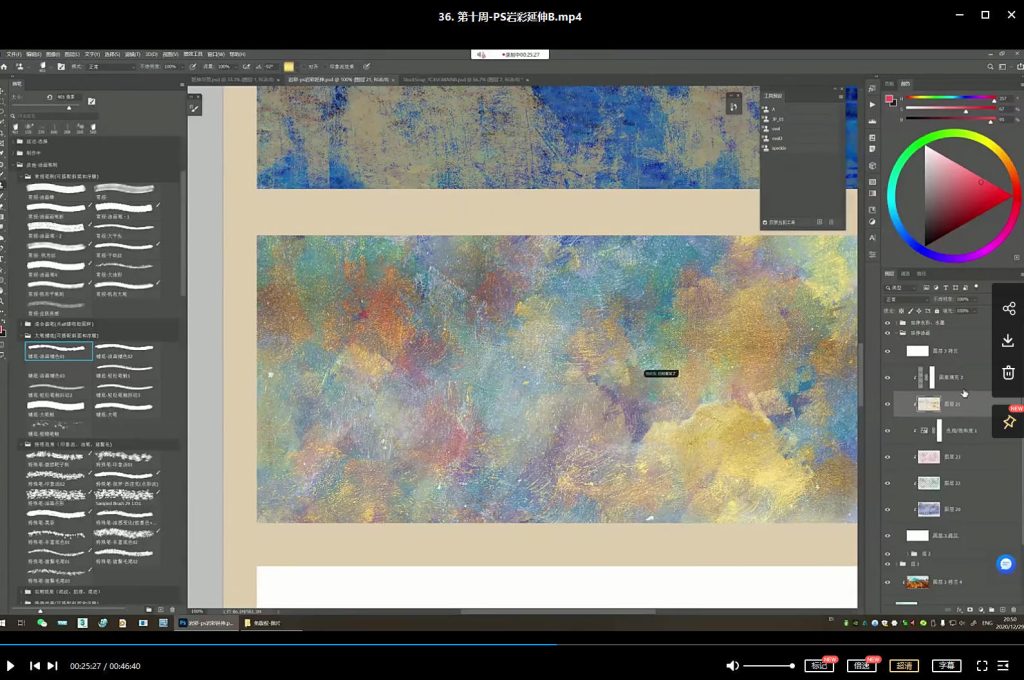Enter fullscreen mode in video player

(982, 666)
